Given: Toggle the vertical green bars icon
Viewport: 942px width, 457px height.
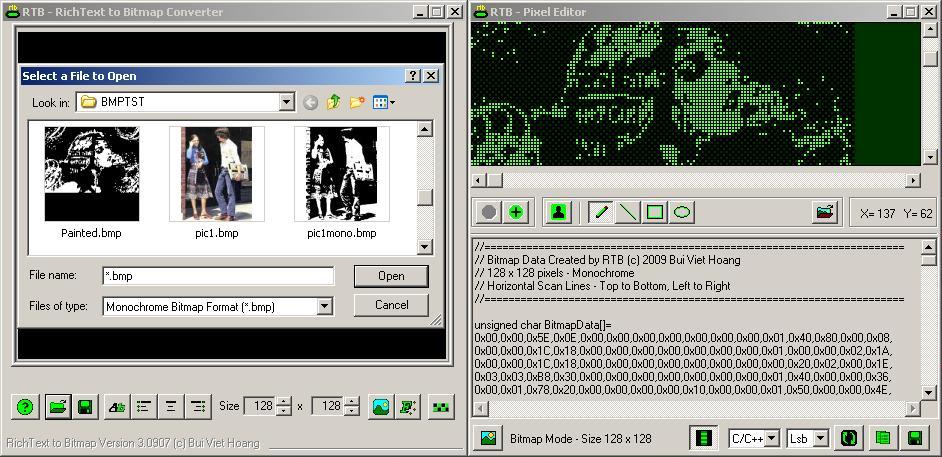Looking at the screenshot, I should point(703,438).
